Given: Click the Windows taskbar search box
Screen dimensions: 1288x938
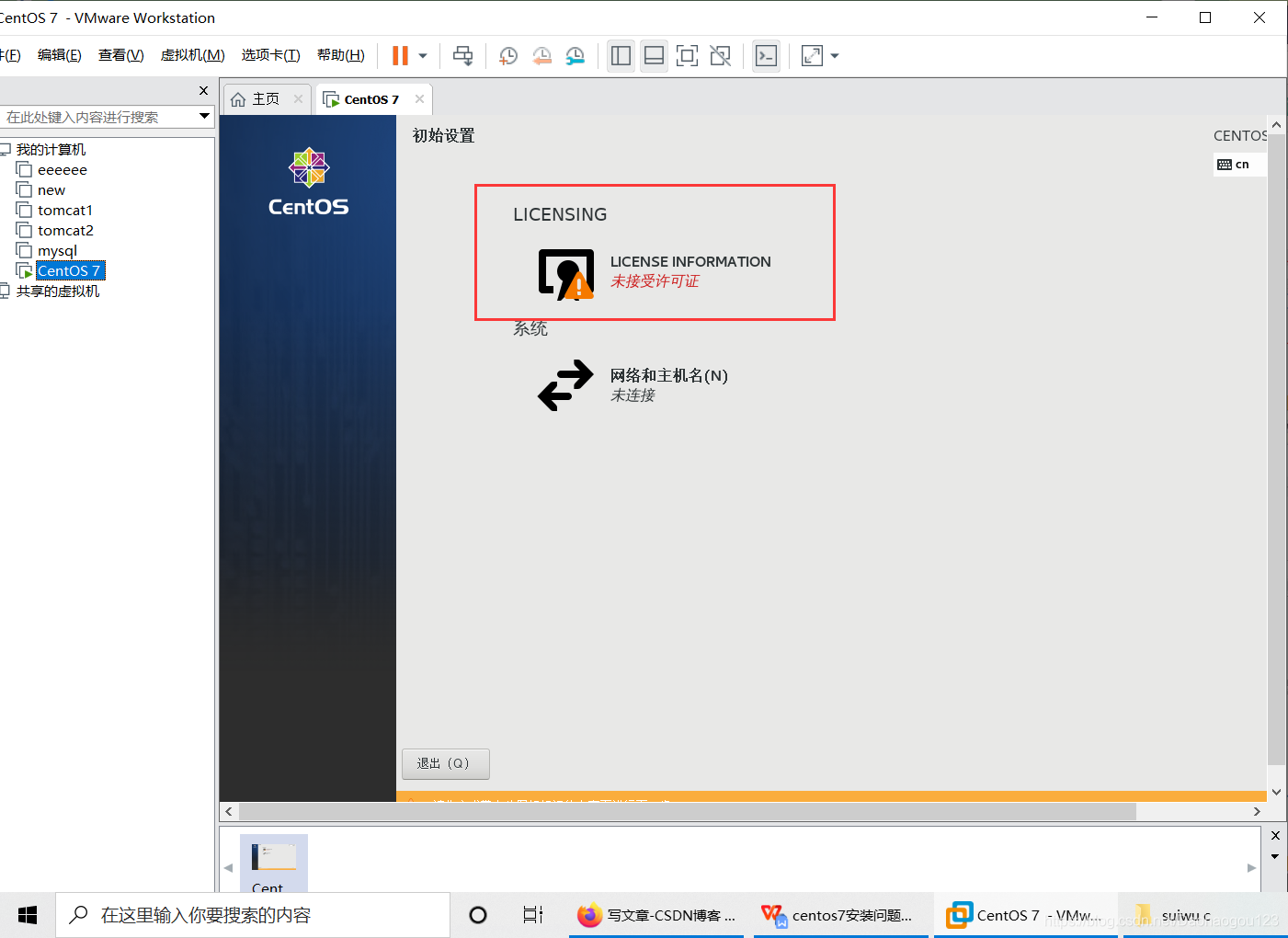Looking at the screenshot, I should click(x=253, y=915).
